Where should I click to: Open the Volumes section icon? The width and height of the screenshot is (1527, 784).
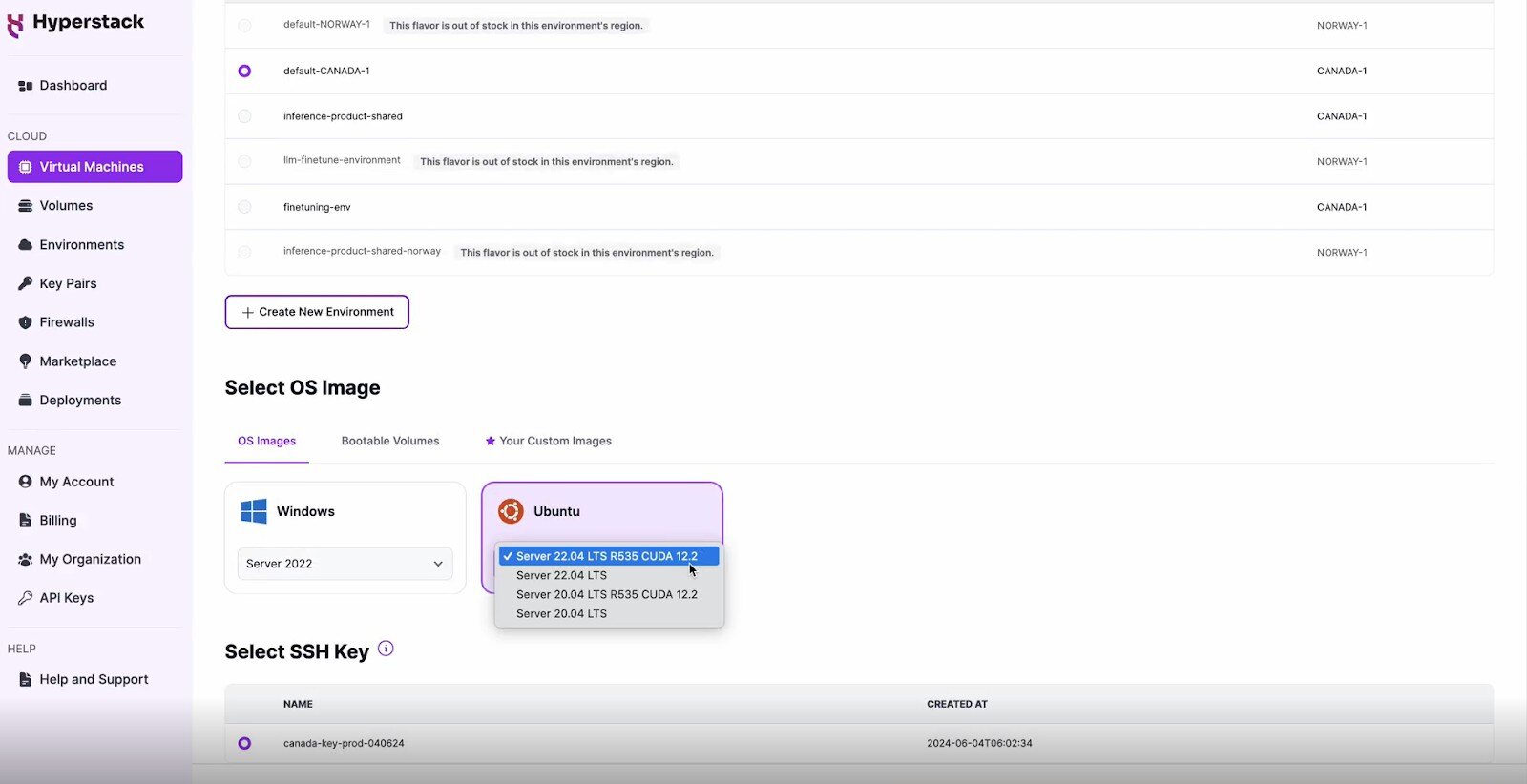[x=26, y=206]
